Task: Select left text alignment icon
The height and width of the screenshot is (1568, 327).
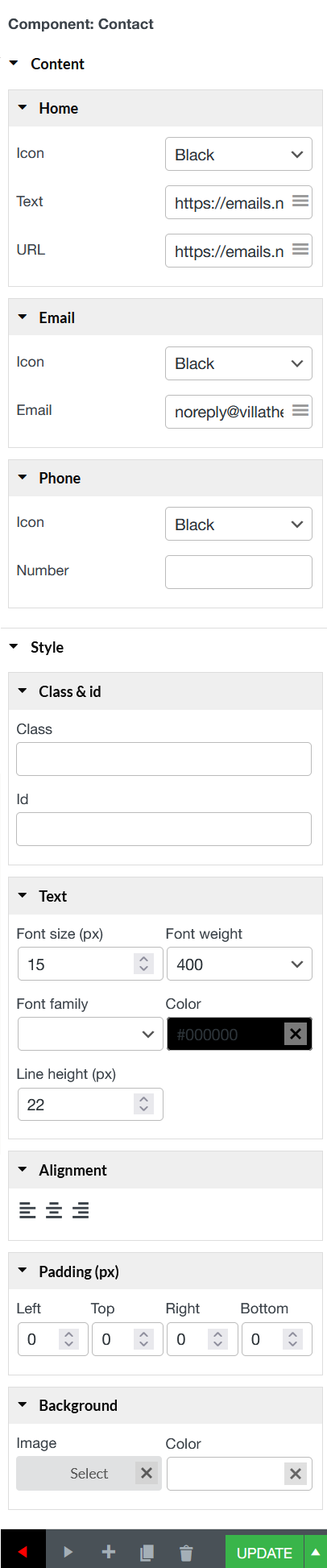Action: (x=27, y=1209)
